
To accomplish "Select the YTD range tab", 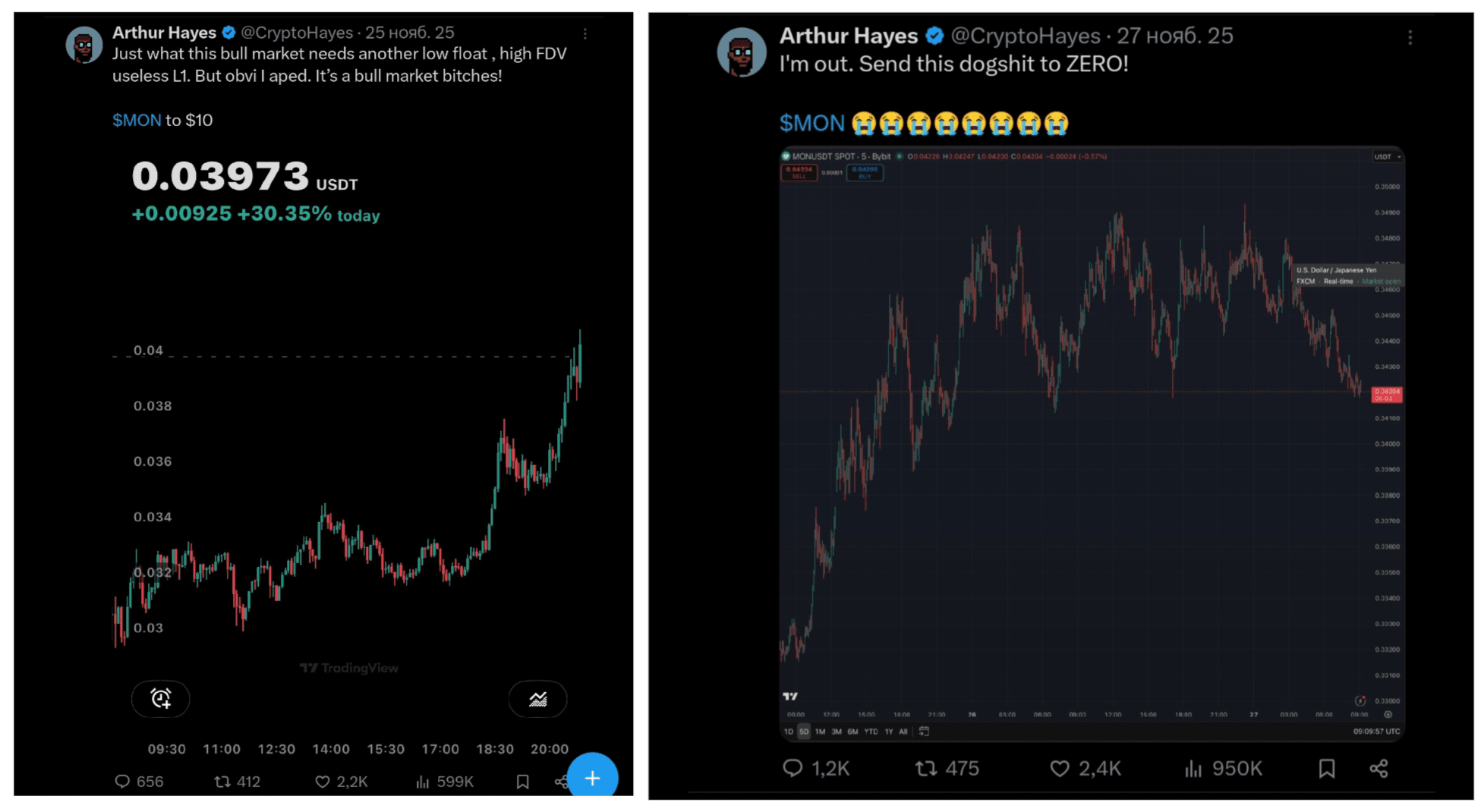I will [871, 732].
